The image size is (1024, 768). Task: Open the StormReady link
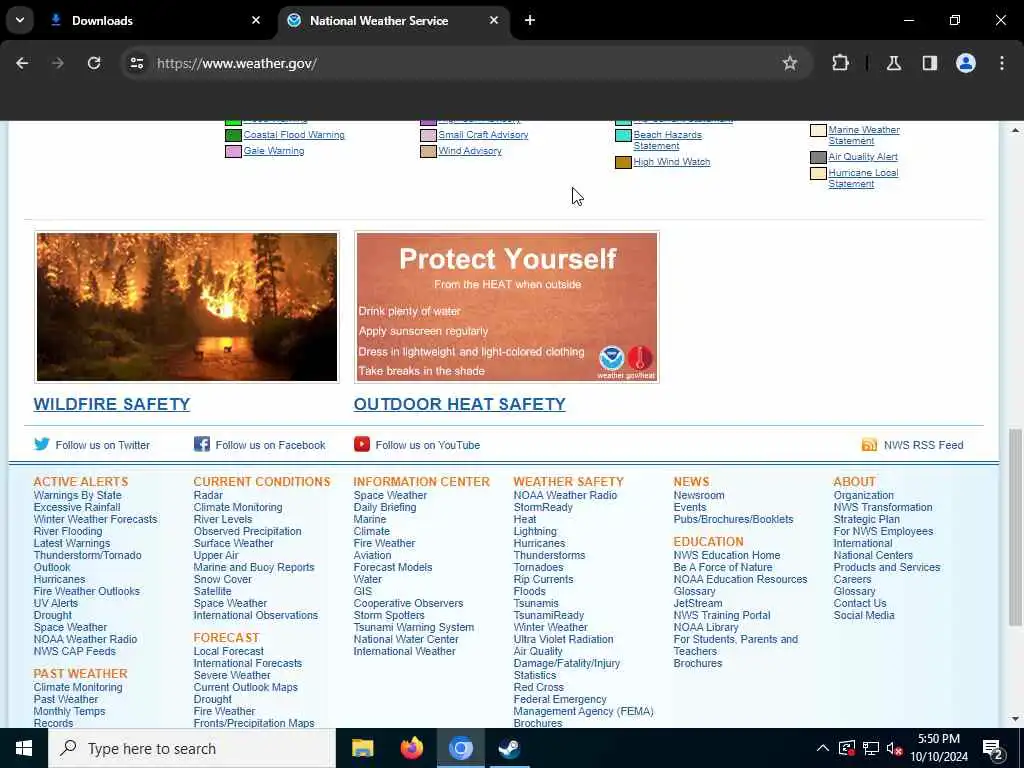click(x=543, y=507)
